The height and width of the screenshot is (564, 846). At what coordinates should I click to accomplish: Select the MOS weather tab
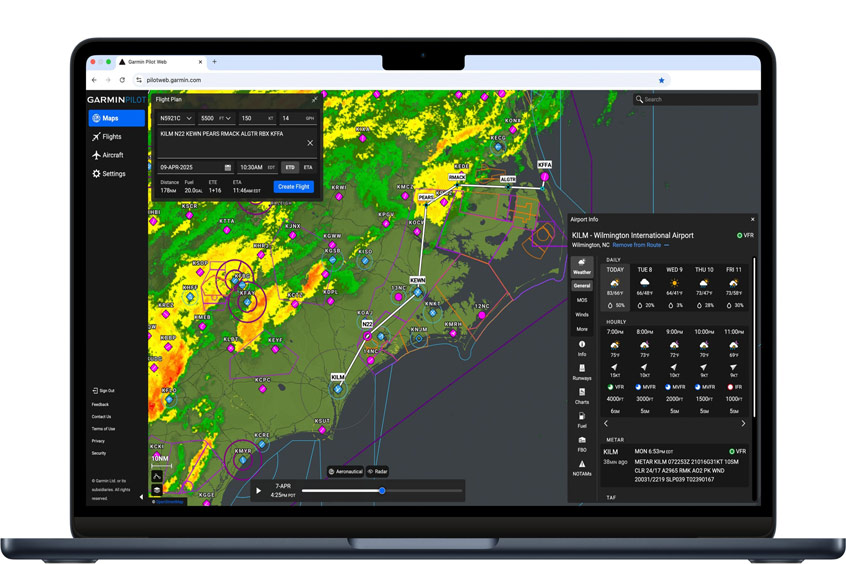point(581,300)
